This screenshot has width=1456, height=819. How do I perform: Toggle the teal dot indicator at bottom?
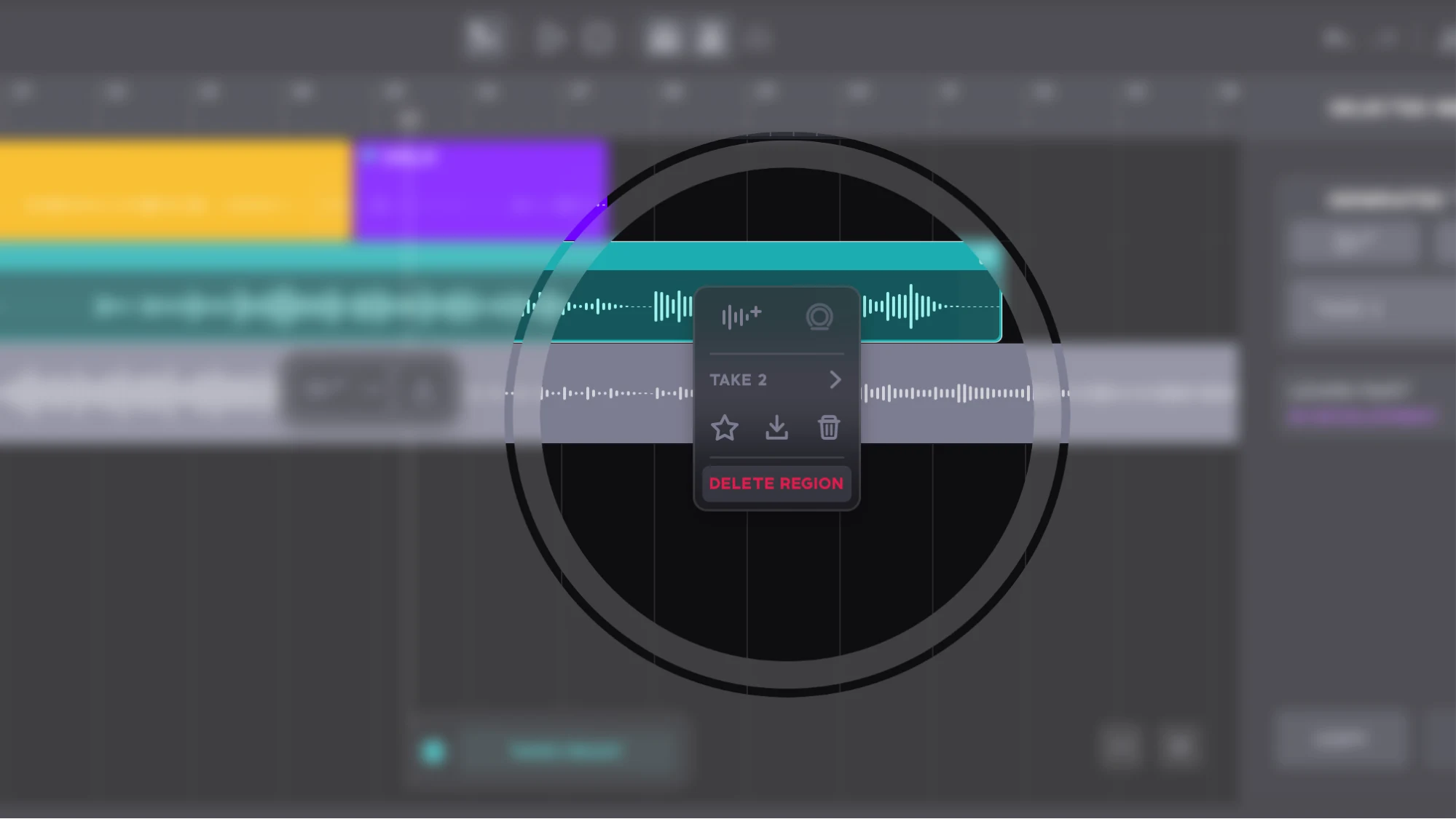coord(433,751)
